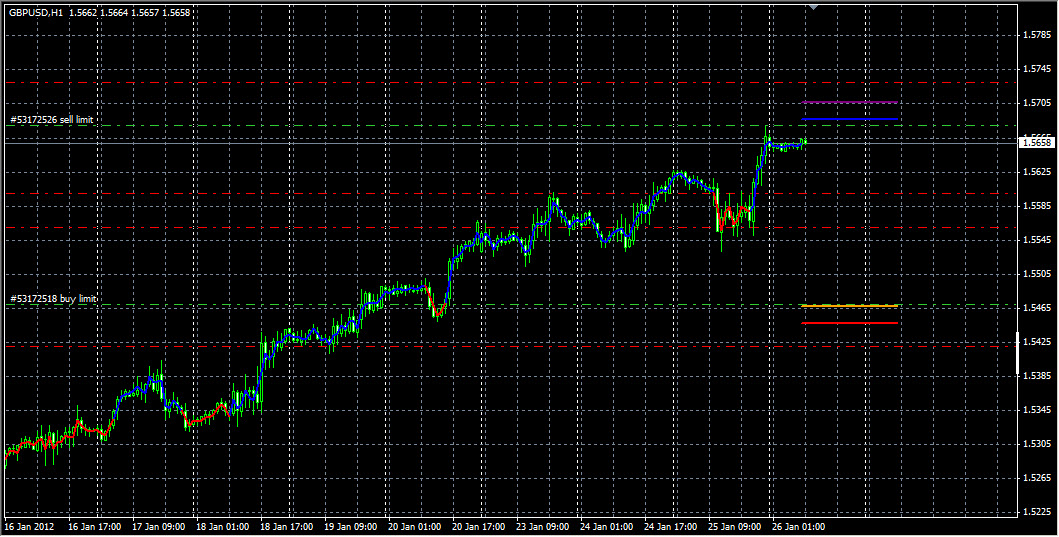
Task: Click the 26 Jan 01:00 time label
Action: pos(798,527)
